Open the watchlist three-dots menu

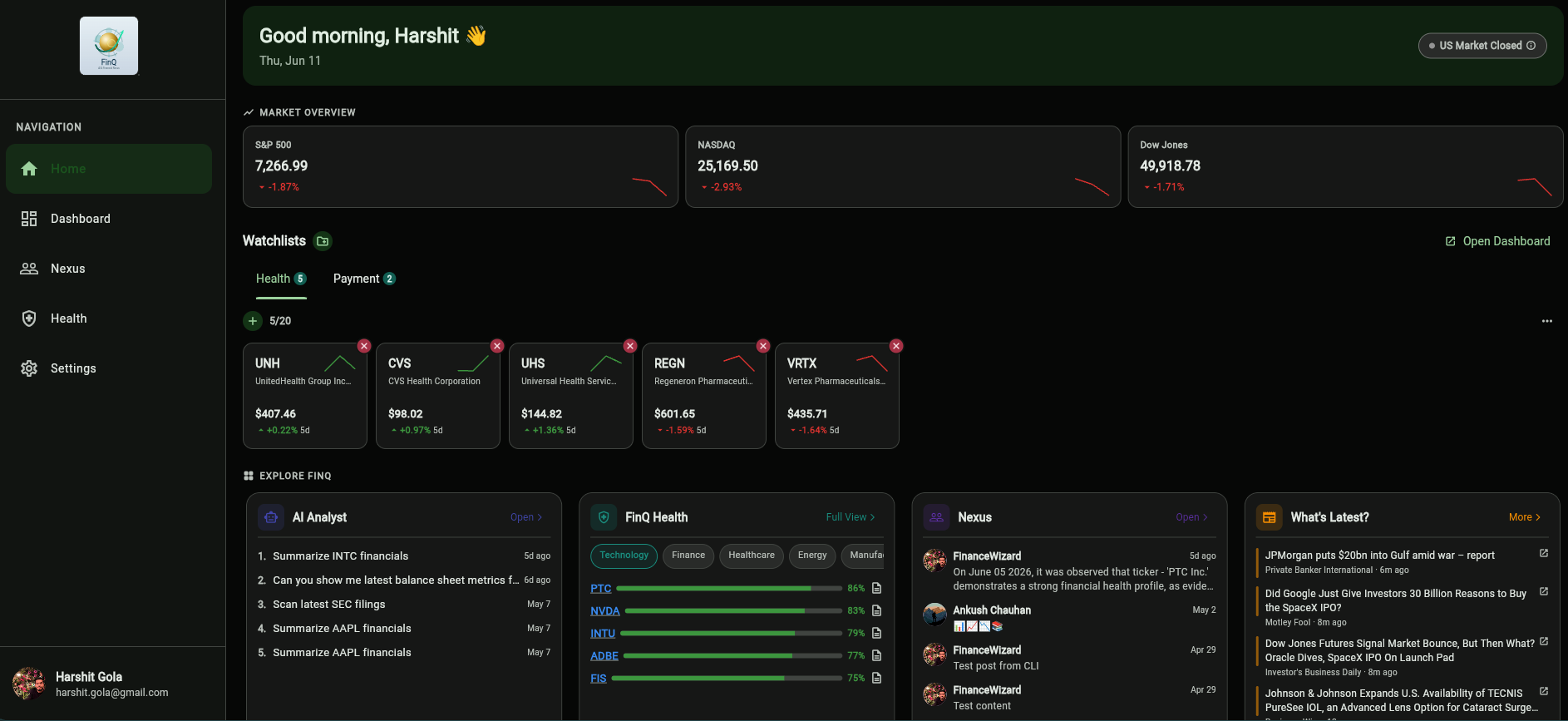coord(1546,321)
